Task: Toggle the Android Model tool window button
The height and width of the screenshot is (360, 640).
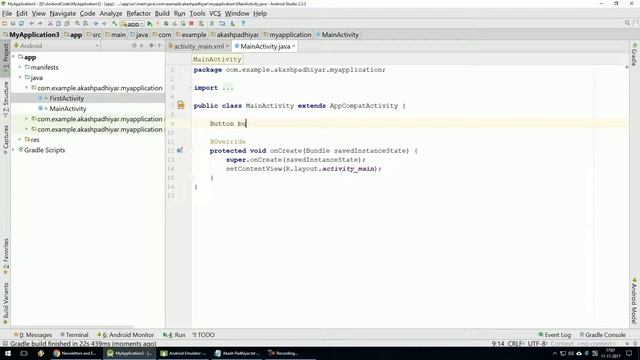Action: (x=634, y=301)
